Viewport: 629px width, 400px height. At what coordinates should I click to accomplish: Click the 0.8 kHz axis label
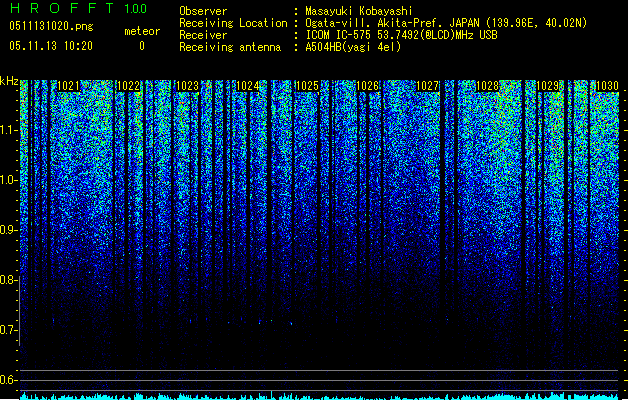tap(9, 280)
